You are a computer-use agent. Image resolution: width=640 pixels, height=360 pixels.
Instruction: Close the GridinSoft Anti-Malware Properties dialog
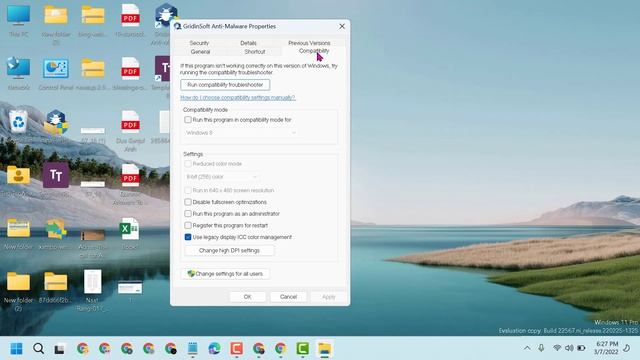342,26
